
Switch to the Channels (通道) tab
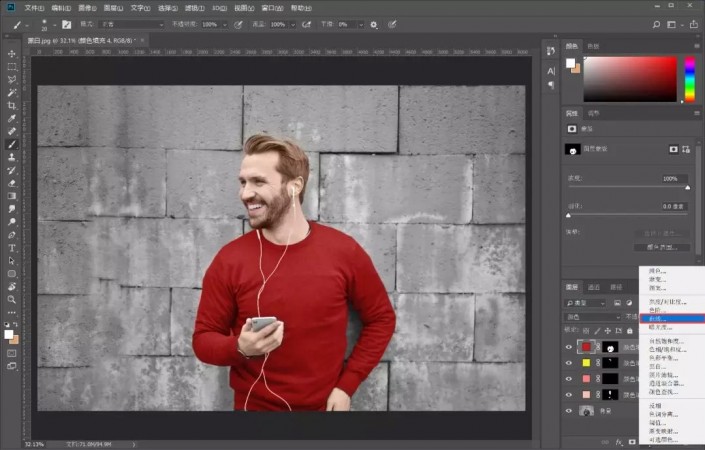(594, 286)
